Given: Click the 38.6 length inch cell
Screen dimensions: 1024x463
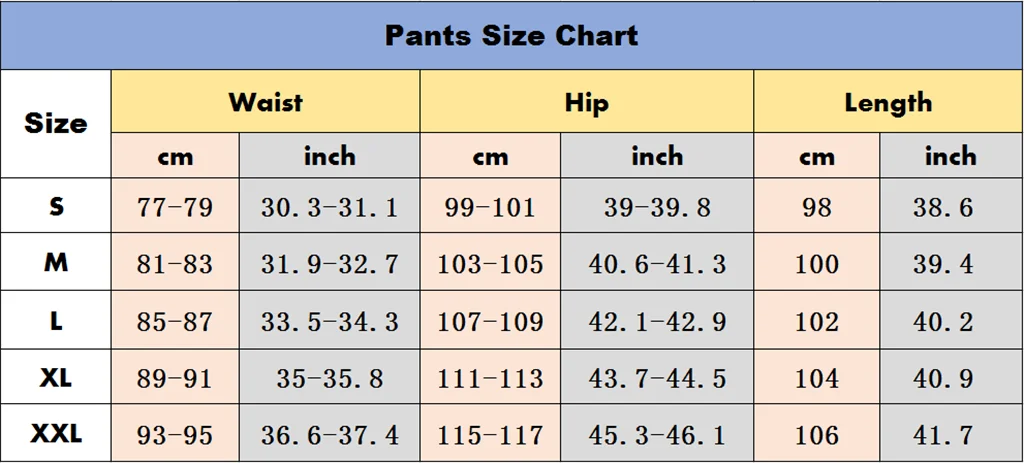Looking at the screenshot, I should click(x=952, y=206).
